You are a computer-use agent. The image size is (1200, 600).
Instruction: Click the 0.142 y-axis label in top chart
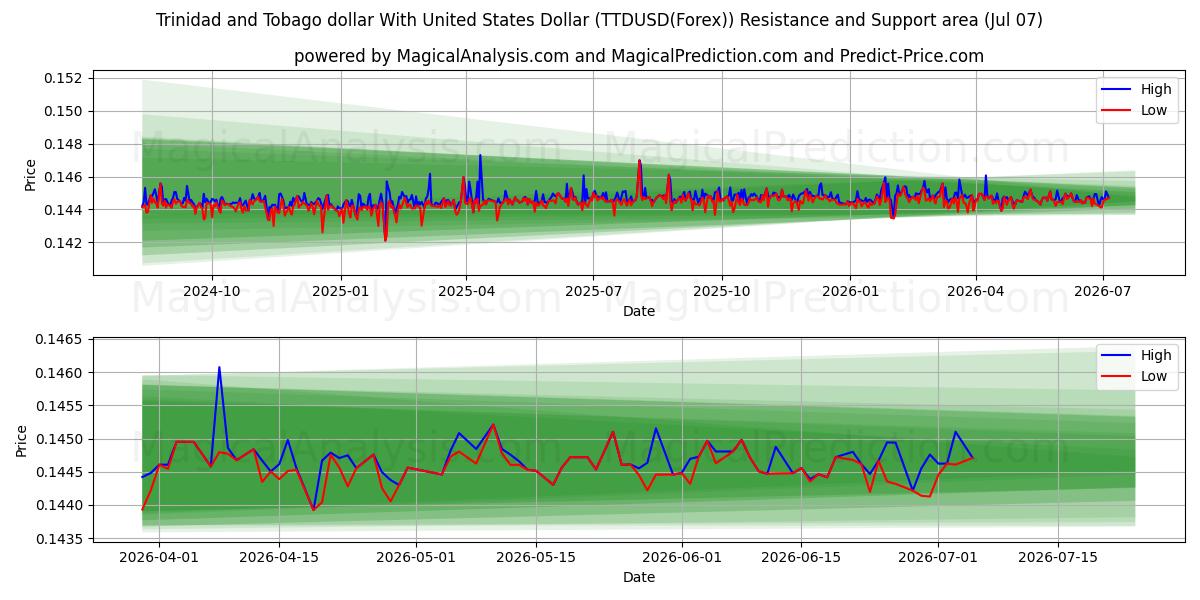coord(64,243)
